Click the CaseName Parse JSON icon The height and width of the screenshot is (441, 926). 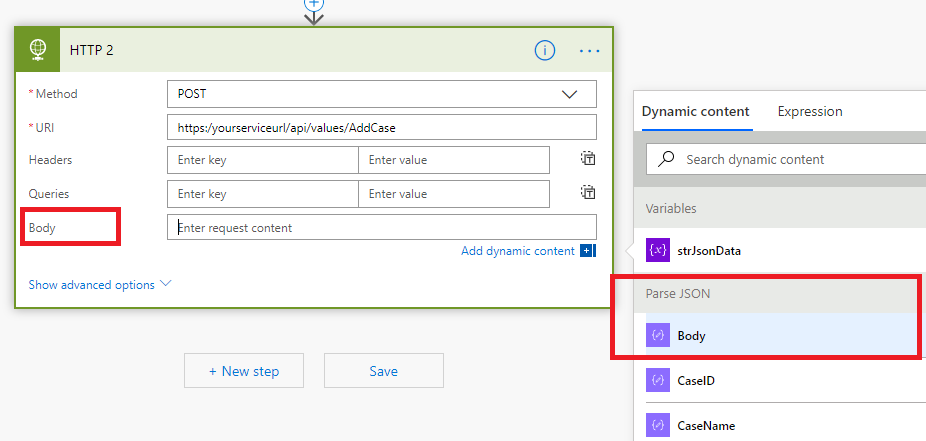pos(658,425)
